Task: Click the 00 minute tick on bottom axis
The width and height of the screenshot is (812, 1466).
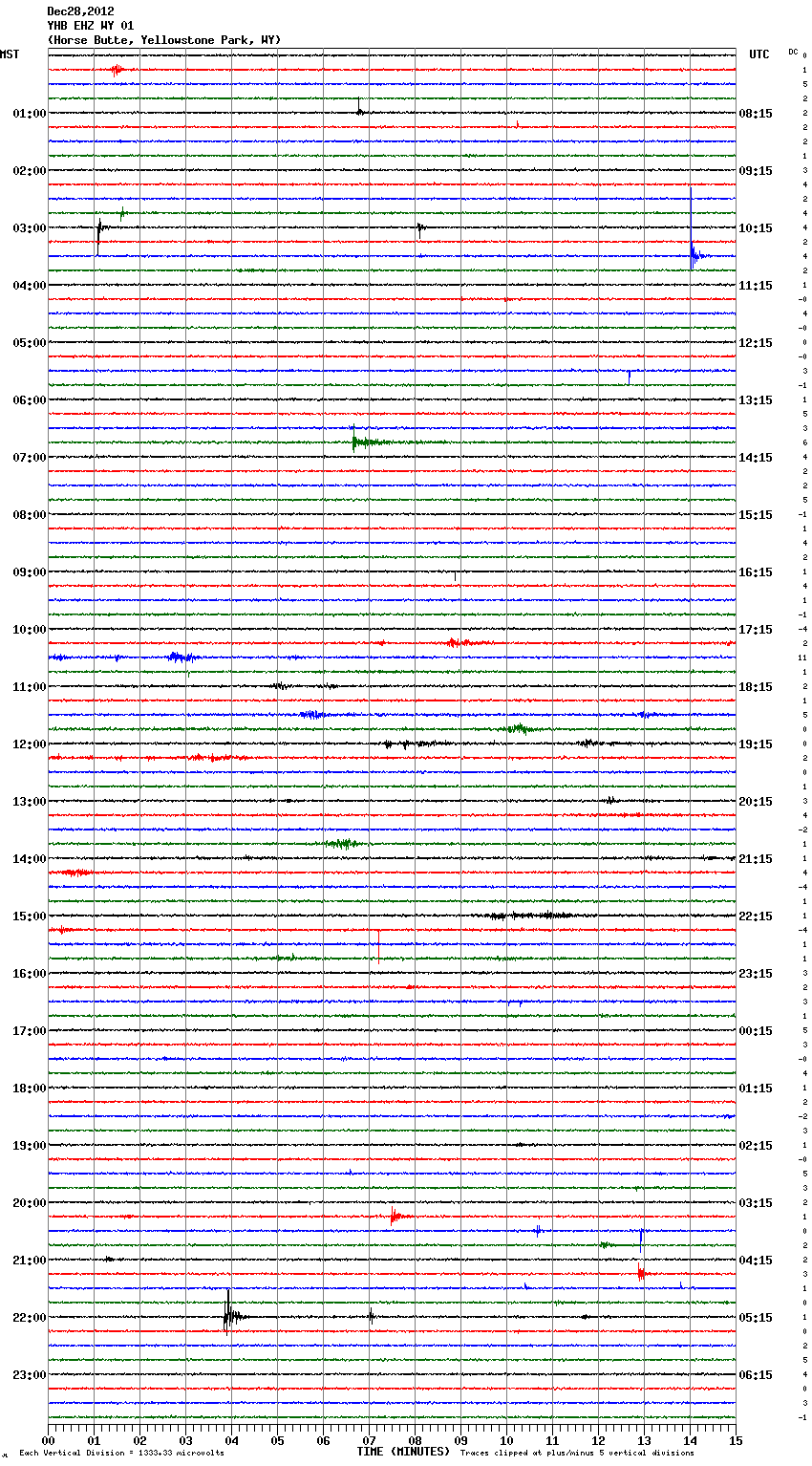Action: pos(49,1440)
